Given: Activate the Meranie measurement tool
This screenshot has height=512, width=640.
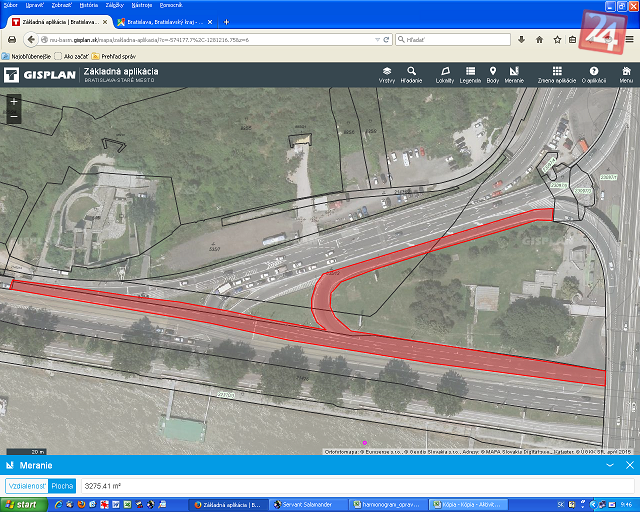Looking at the screenshot, I should pos(514,74).
